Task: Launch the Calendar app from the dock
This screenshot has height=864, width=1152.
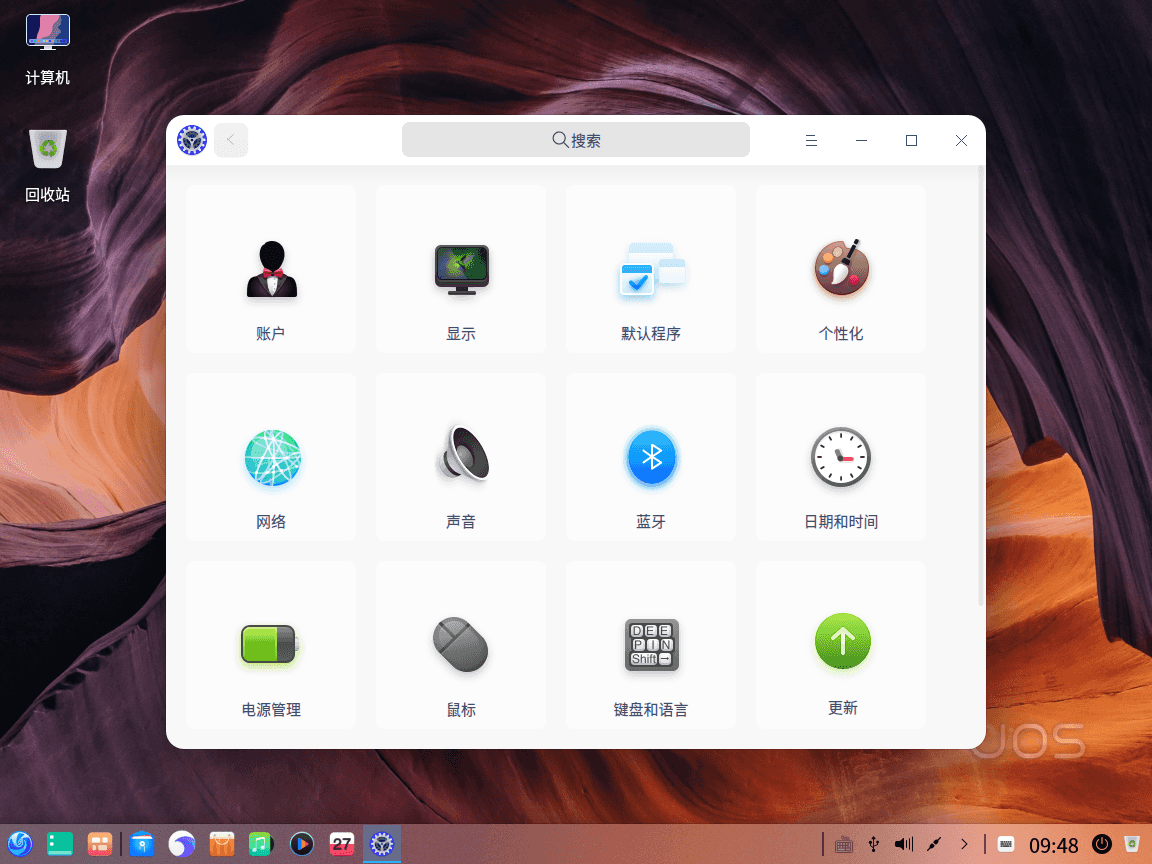Action: click(x=342, y=844)
